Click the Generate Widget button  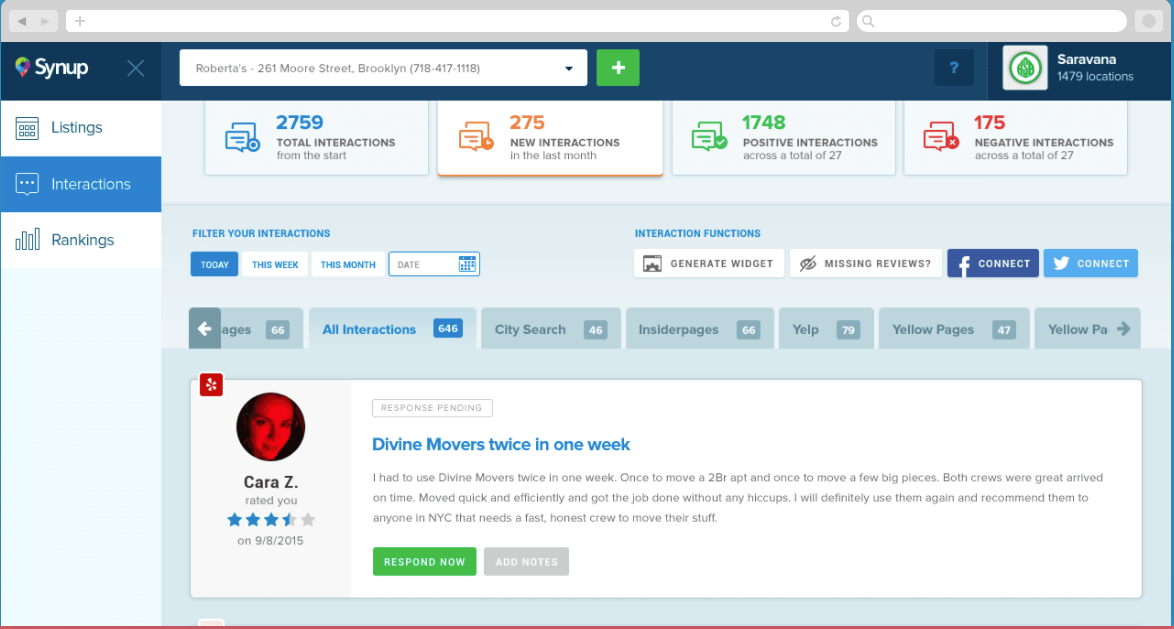709,264
